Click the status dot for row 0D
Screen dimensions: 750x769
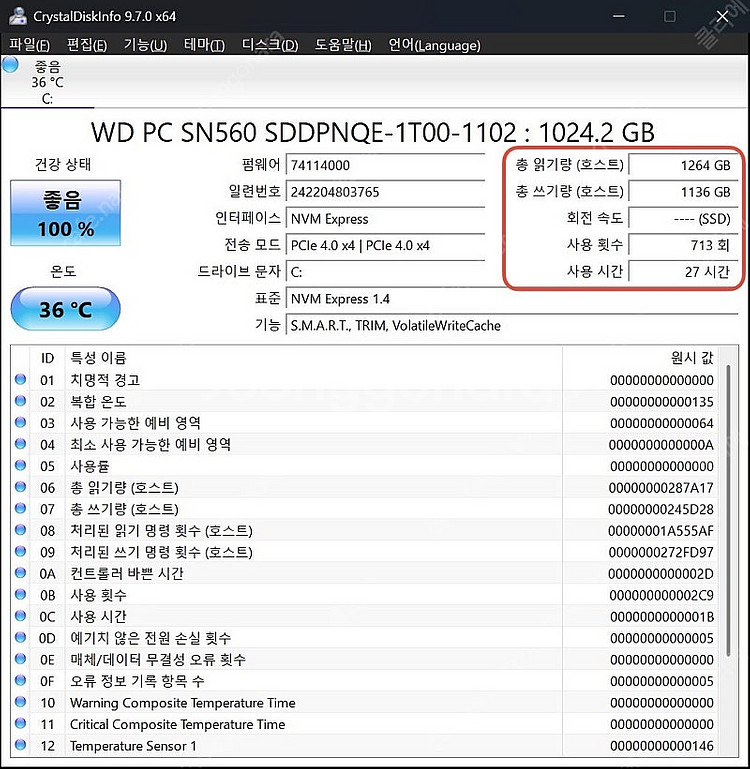click(21, 637)
